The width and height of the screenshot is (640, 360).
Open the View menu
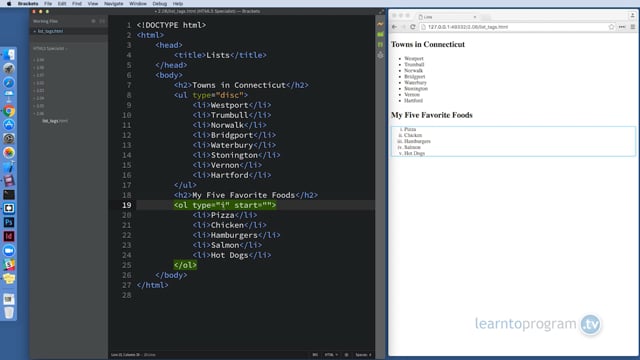(93, 4)
